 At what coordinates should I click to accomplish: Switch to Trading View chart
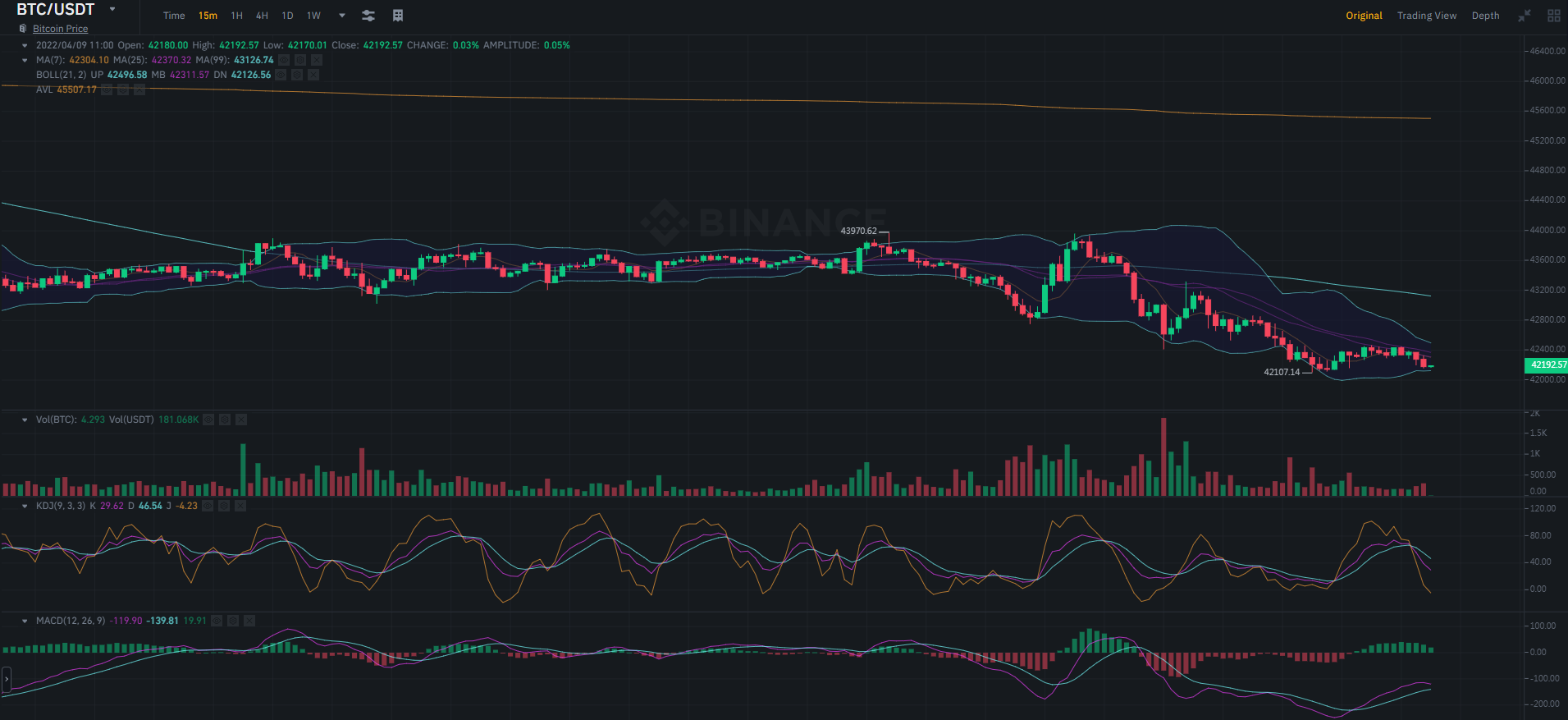pyautogui.click(x=1427, y=16)
